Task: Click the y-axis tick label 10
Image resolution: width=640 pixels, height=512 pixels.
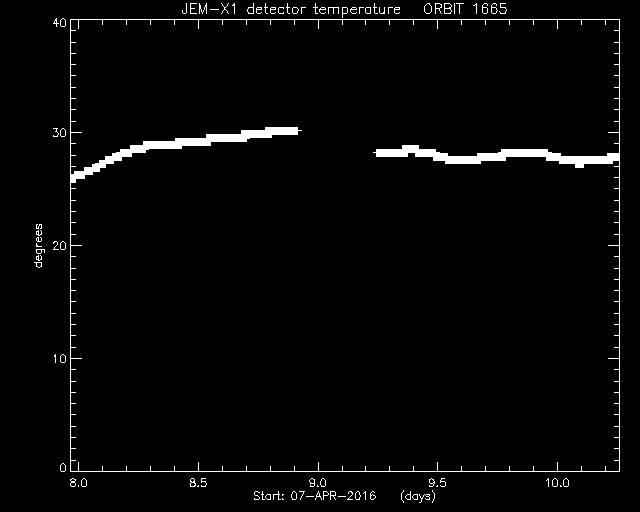Action: 60,358
